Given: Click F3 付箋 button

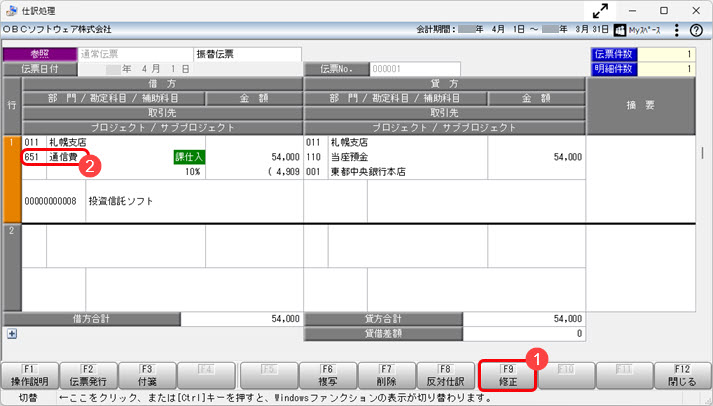Looking at the screenshot, I should (x=147, y=376).
